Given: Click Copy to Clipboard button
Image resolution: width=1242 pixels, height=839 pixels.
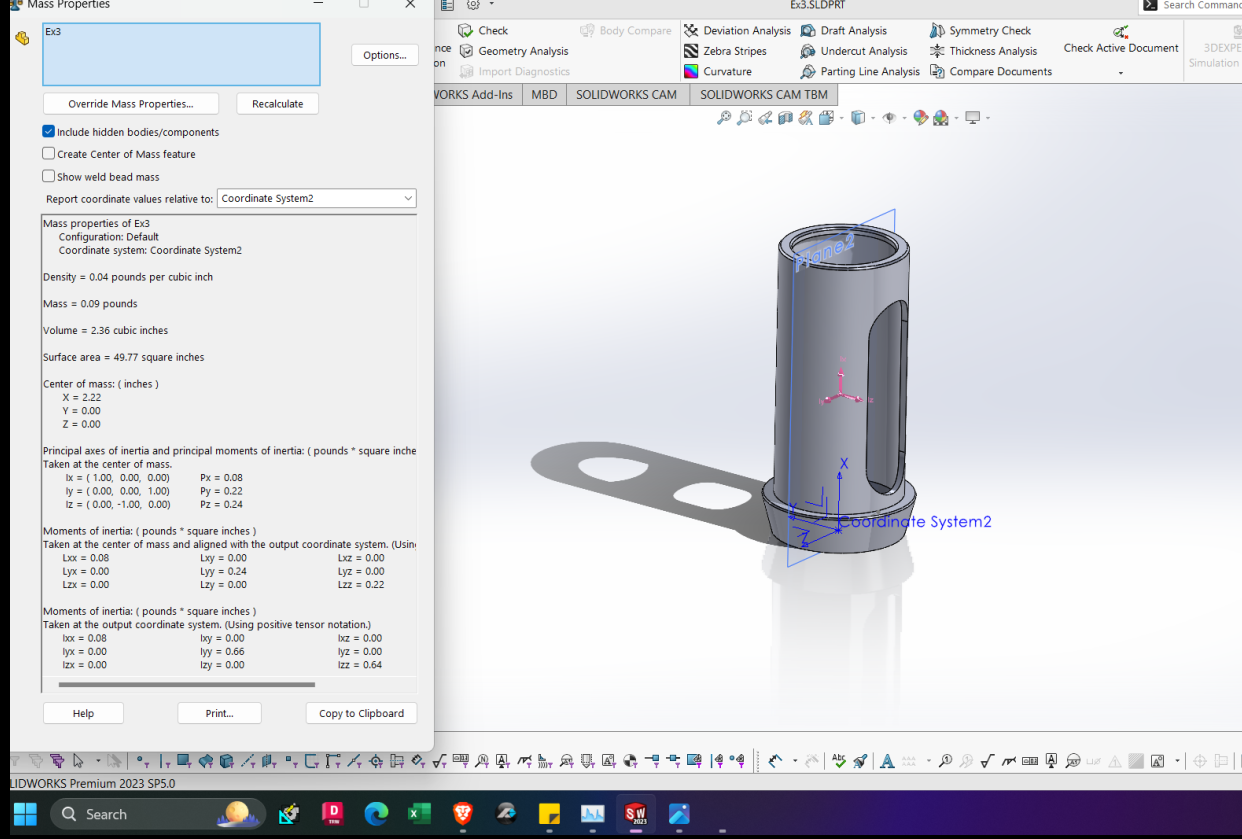Looking at the screenshot, I should click(x=361, y=713).
